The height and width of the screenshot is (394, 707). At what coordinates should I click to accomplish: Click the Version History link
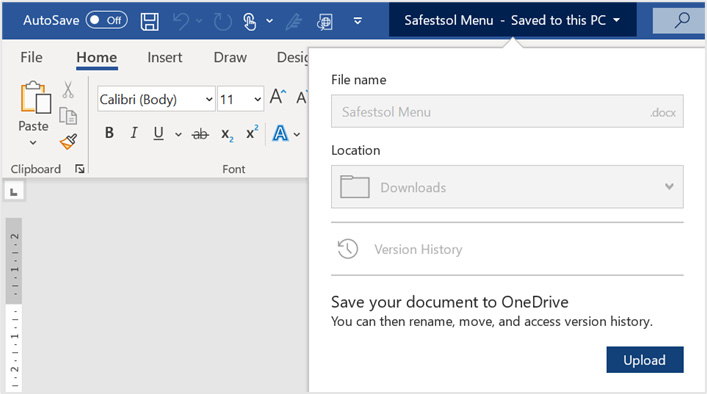tap(418, 249)
